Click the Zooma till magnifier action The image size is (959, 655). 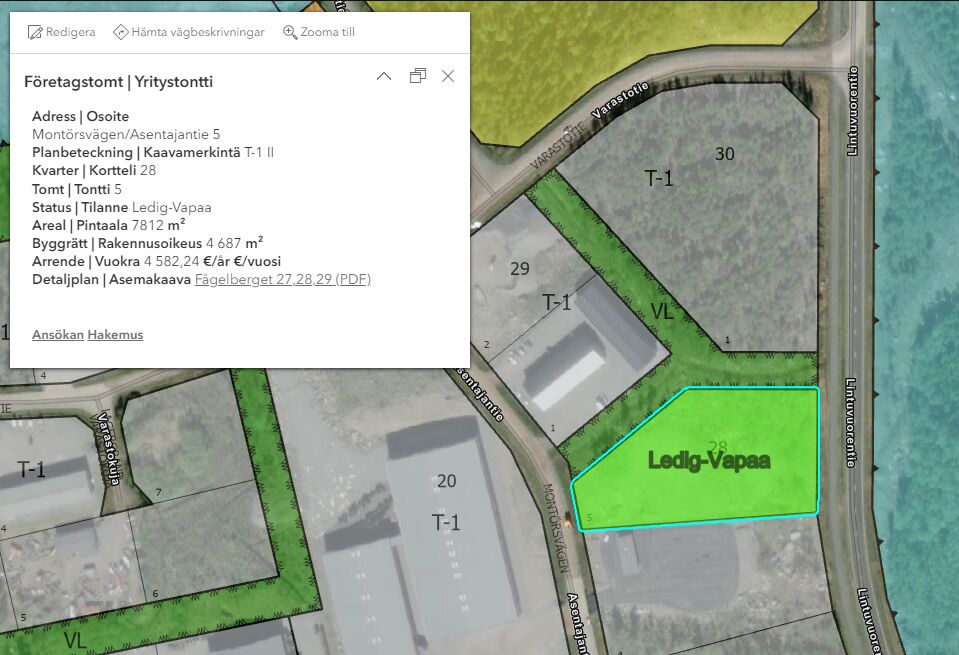click(318, 32)
